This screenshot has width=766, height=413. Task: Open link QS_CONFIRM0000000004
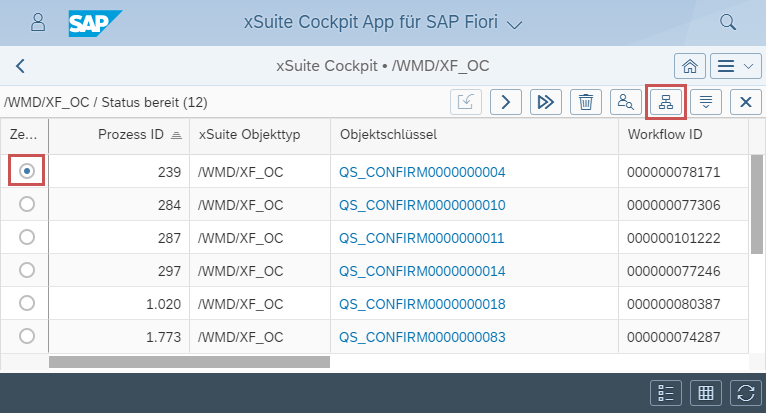tap(422, 172)
